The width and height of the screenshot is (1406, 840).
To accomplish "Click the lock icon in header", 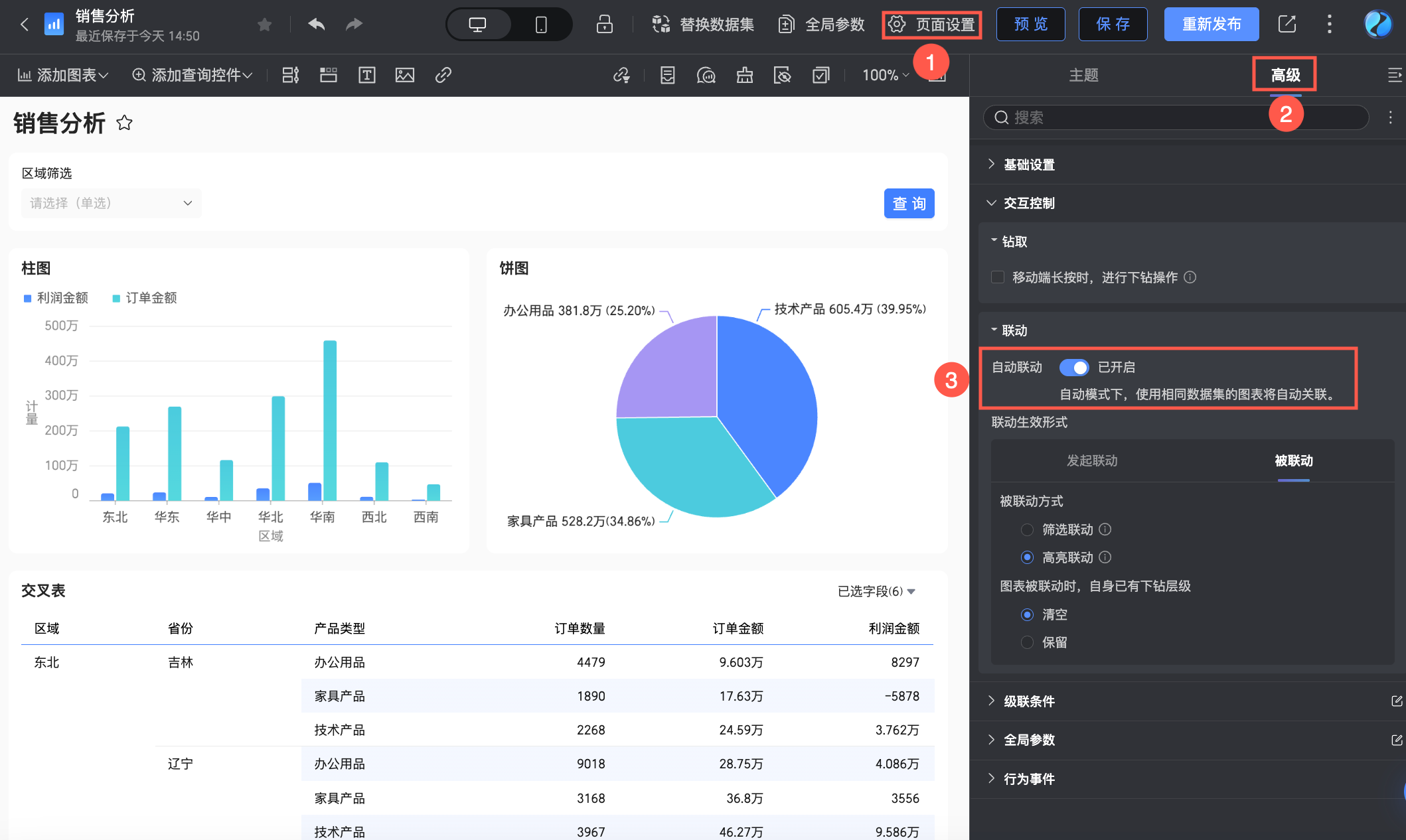I will (604, 25).
